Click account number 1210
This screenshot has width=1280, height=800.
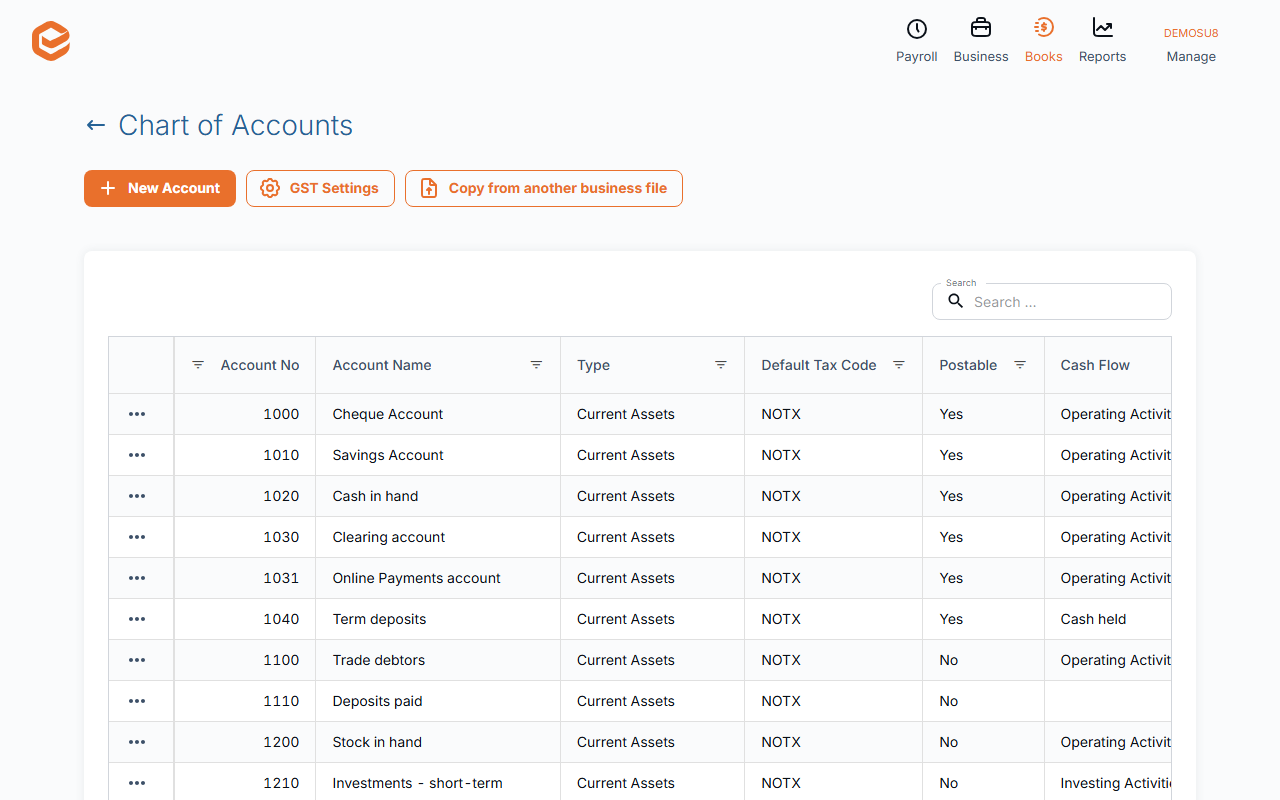click(281, 783)
